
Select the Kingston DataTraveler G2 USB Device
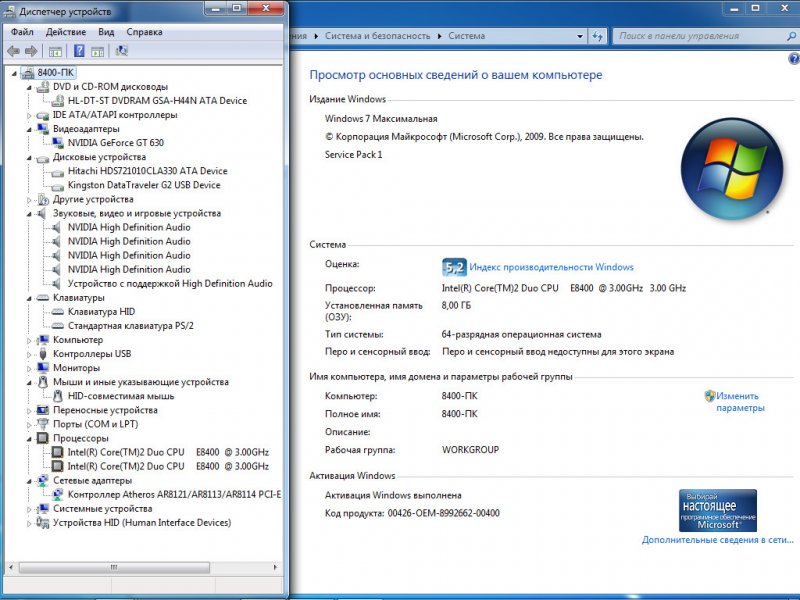tap(60, 185)
